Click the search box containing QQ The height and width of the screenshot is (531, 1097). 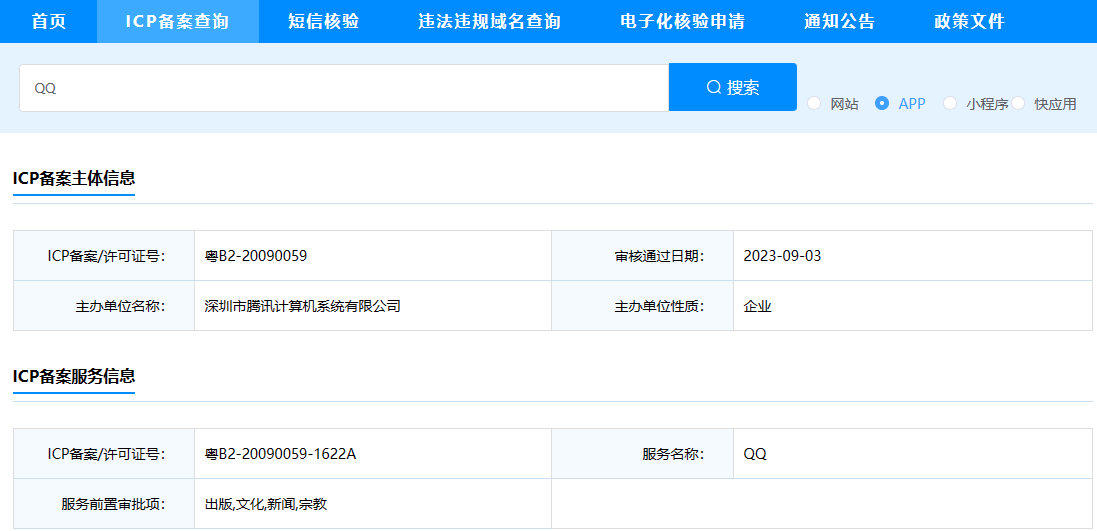pos(344,88)
